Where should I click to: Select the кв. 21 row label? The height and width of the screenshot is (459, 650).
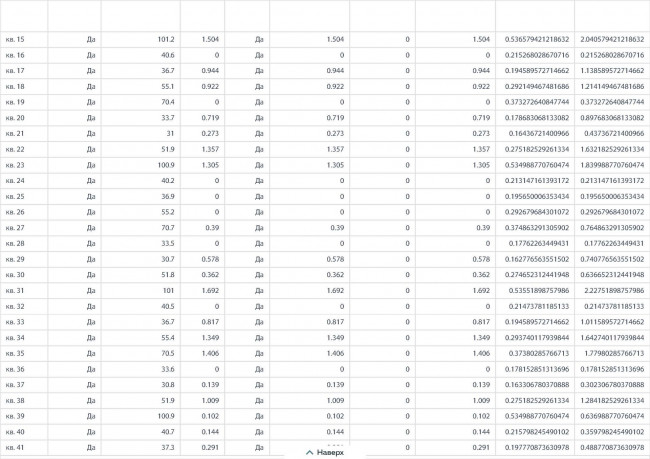(15, 134)
